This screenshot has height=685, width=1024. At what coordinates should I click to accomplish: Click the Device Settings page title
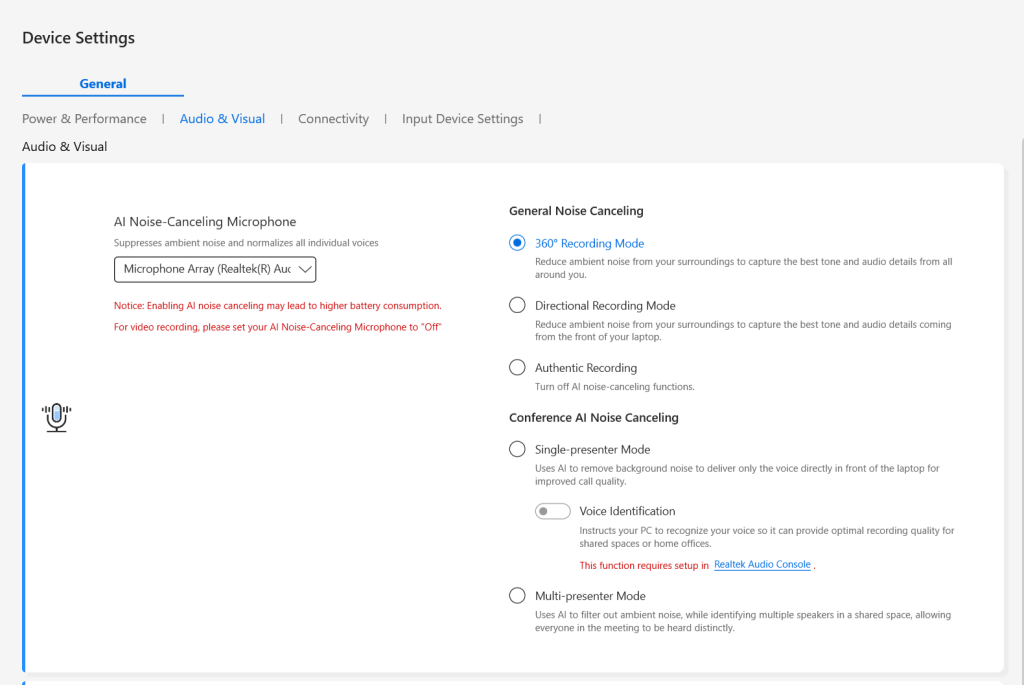coord(78,38)
